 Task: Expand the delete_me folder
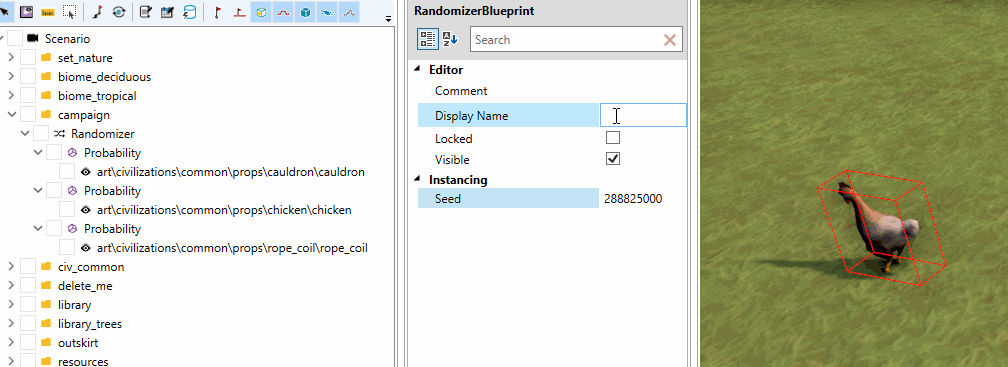10,285
